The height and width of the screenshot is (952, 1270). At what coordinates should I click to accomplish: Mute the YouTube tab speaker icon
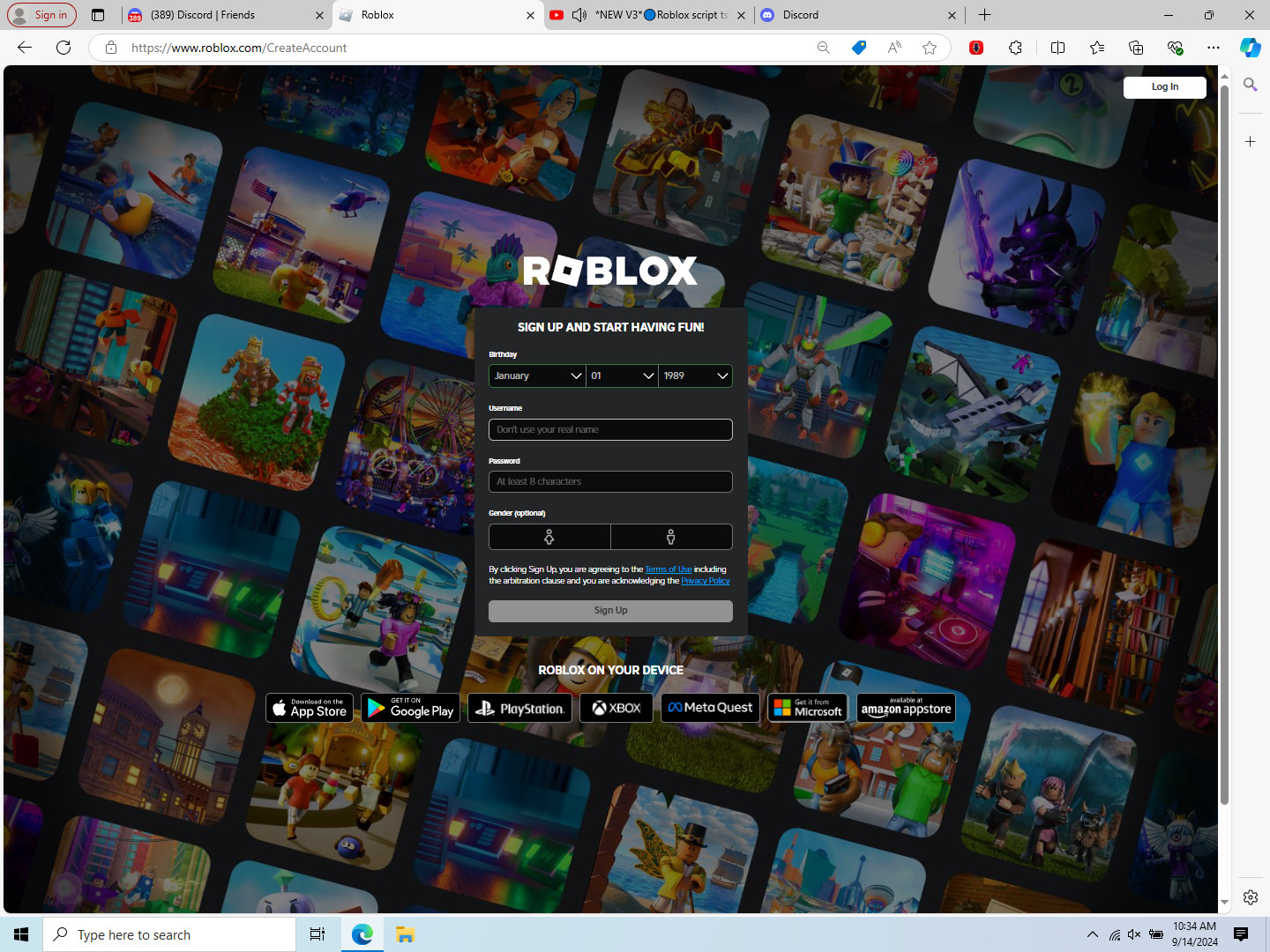(579, 15)
